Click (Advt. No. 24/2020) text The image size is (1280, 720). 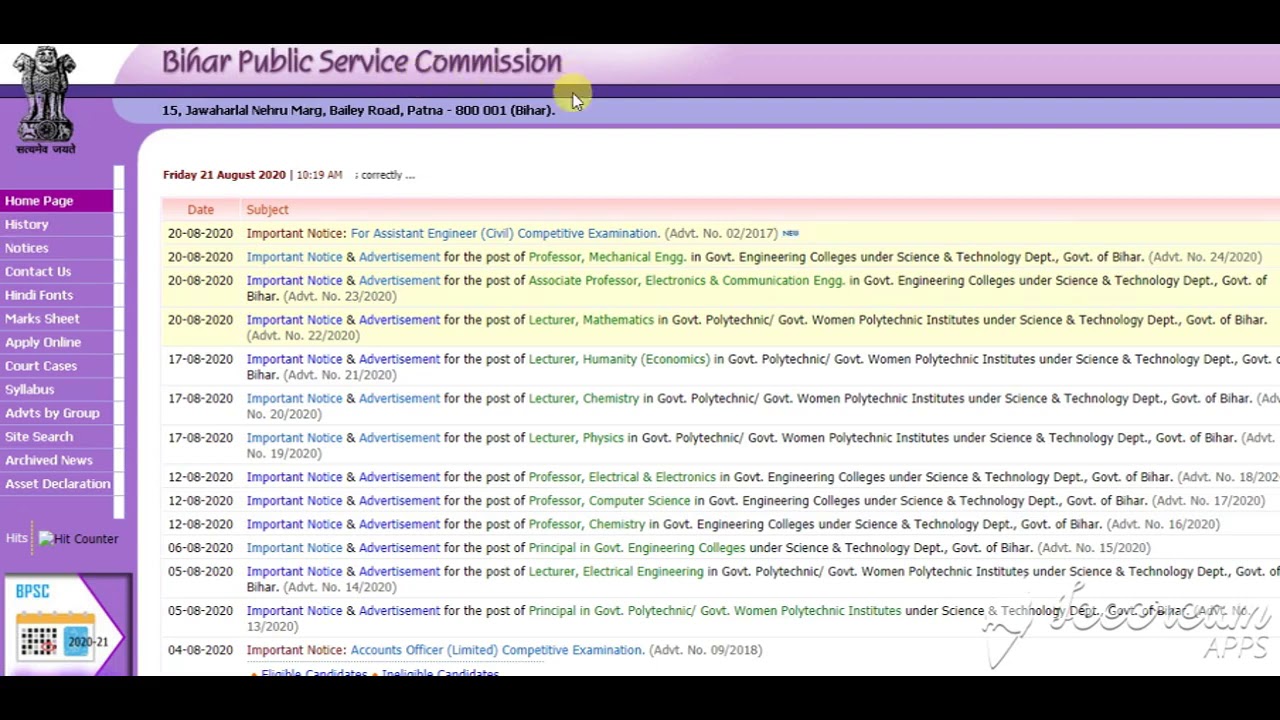(x=1205, y=257)
